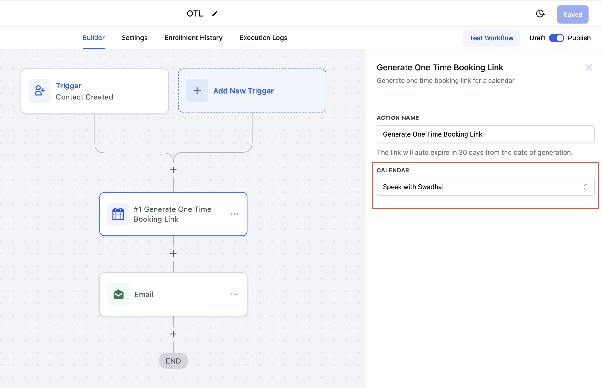Open the version history clock icon

point(540,14)
